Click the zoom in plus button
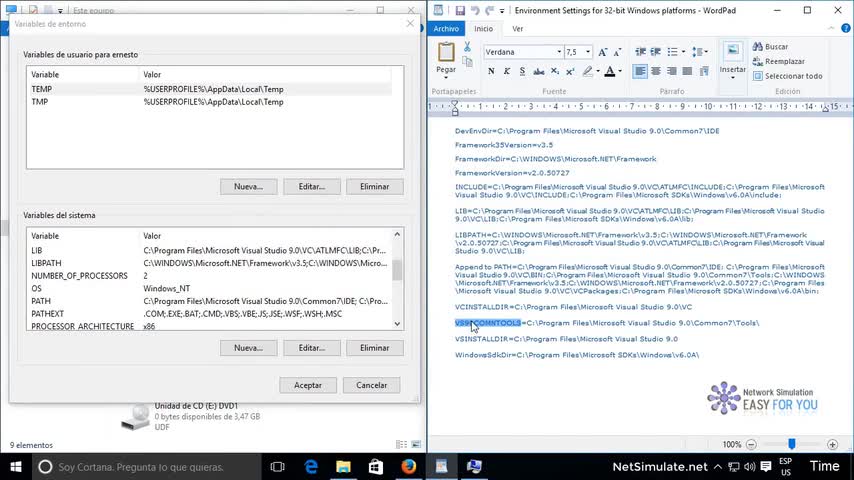This screenshot has width=854, height=480. pyautogui.click(x=832, y=445)
